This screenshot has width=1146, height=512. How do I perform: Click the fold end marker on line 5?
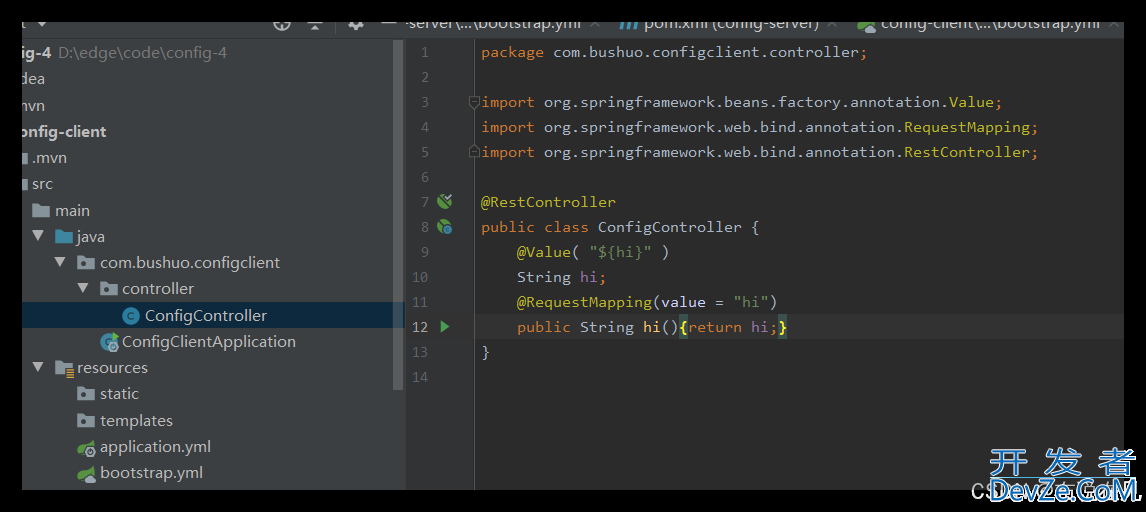pos(474,151)
